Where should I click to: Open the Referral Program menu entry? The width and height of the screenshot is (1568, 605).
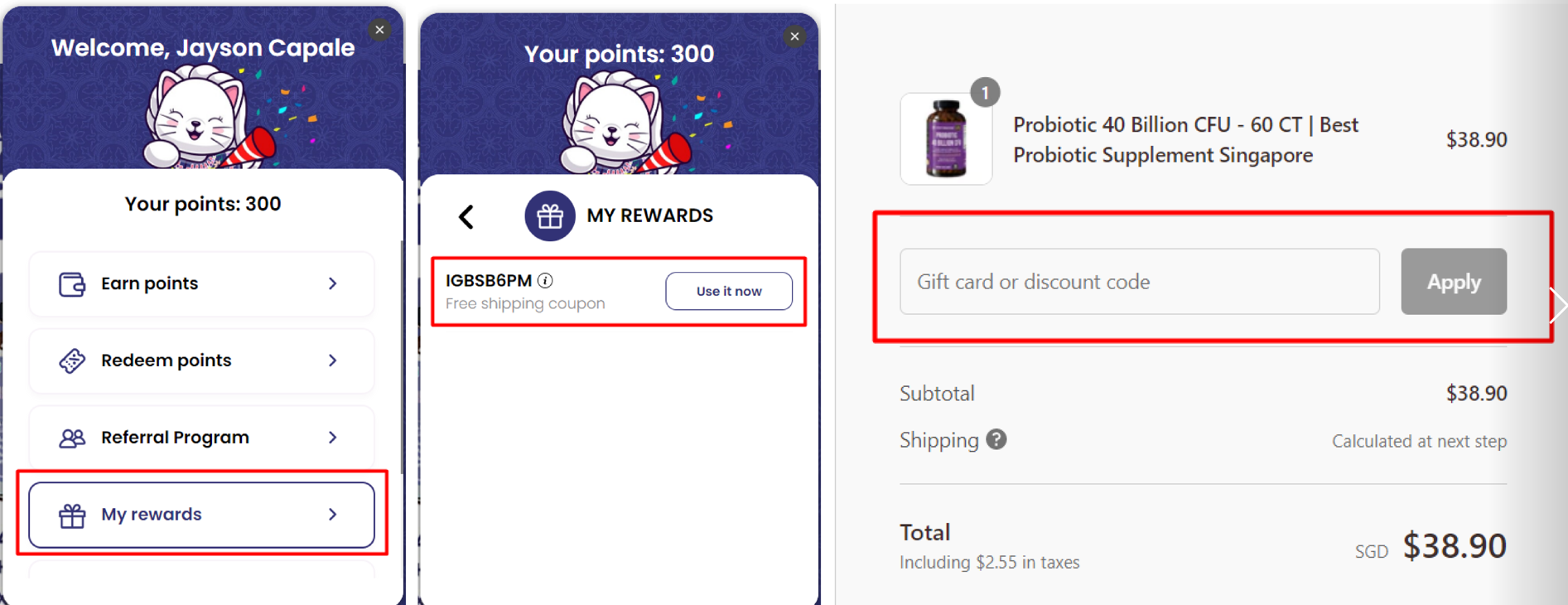click(200, 438)
